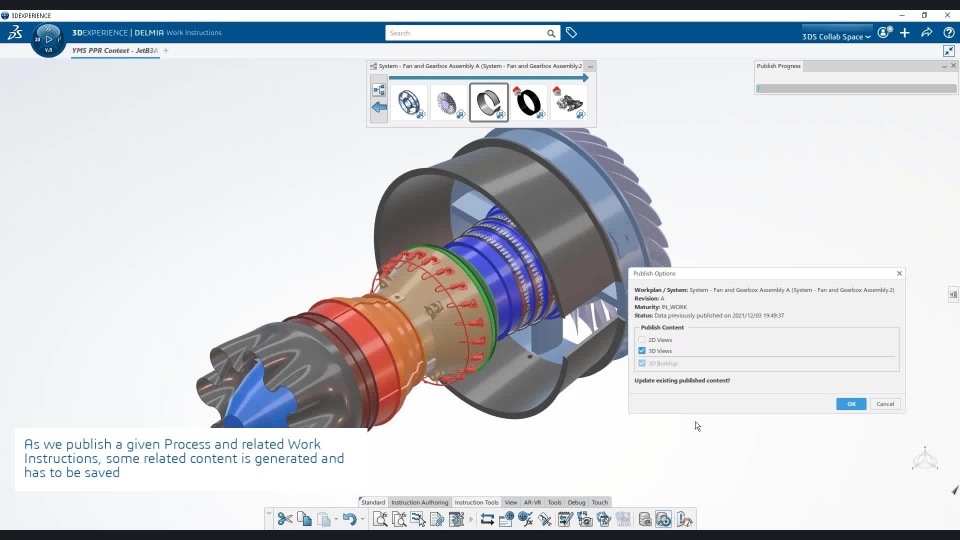The width and height of the screenshot is (960, 540).
Task: Click the search magnifier icon
Action: 551,33
